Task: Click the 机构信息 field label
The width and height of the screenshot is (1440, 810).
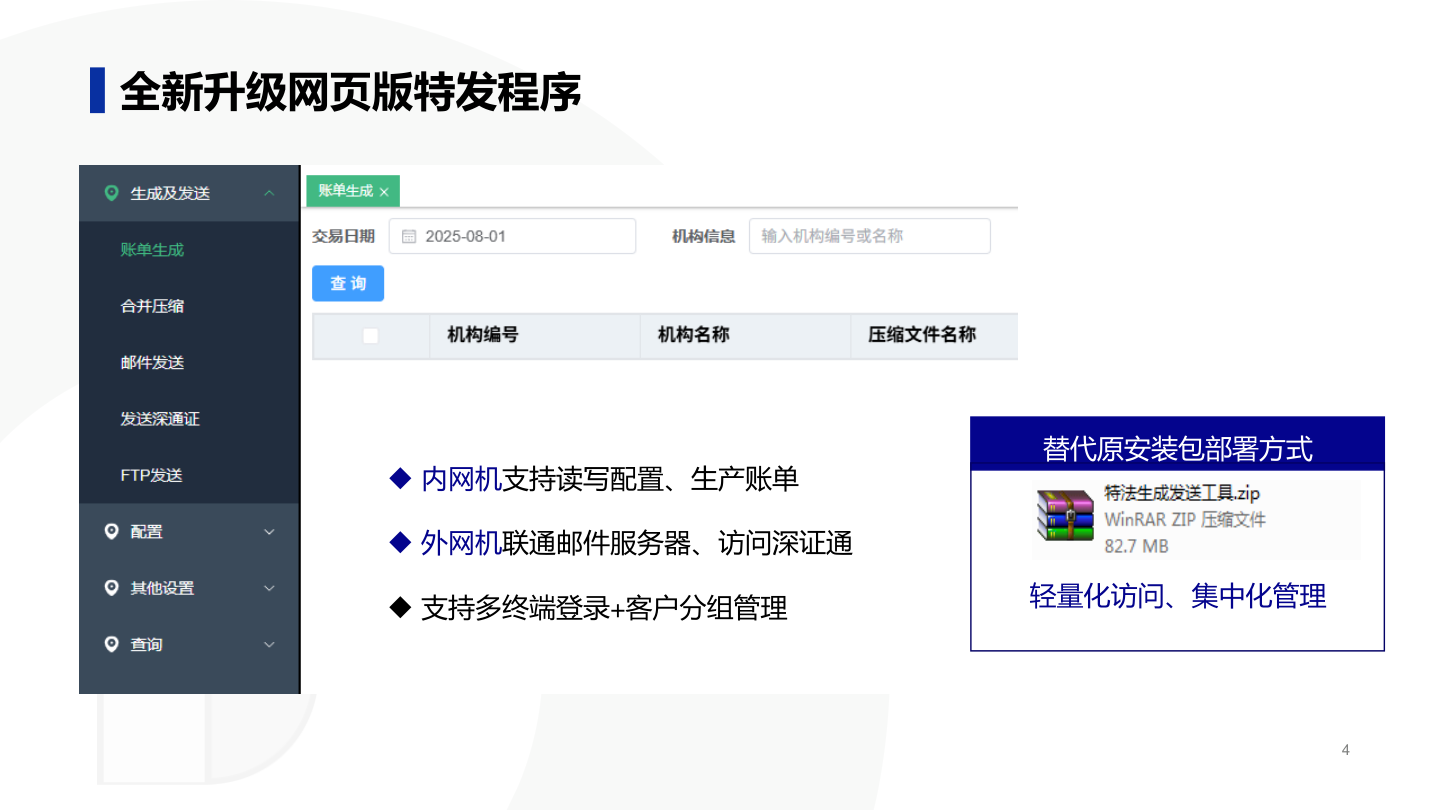Action: tap(704, 237)
